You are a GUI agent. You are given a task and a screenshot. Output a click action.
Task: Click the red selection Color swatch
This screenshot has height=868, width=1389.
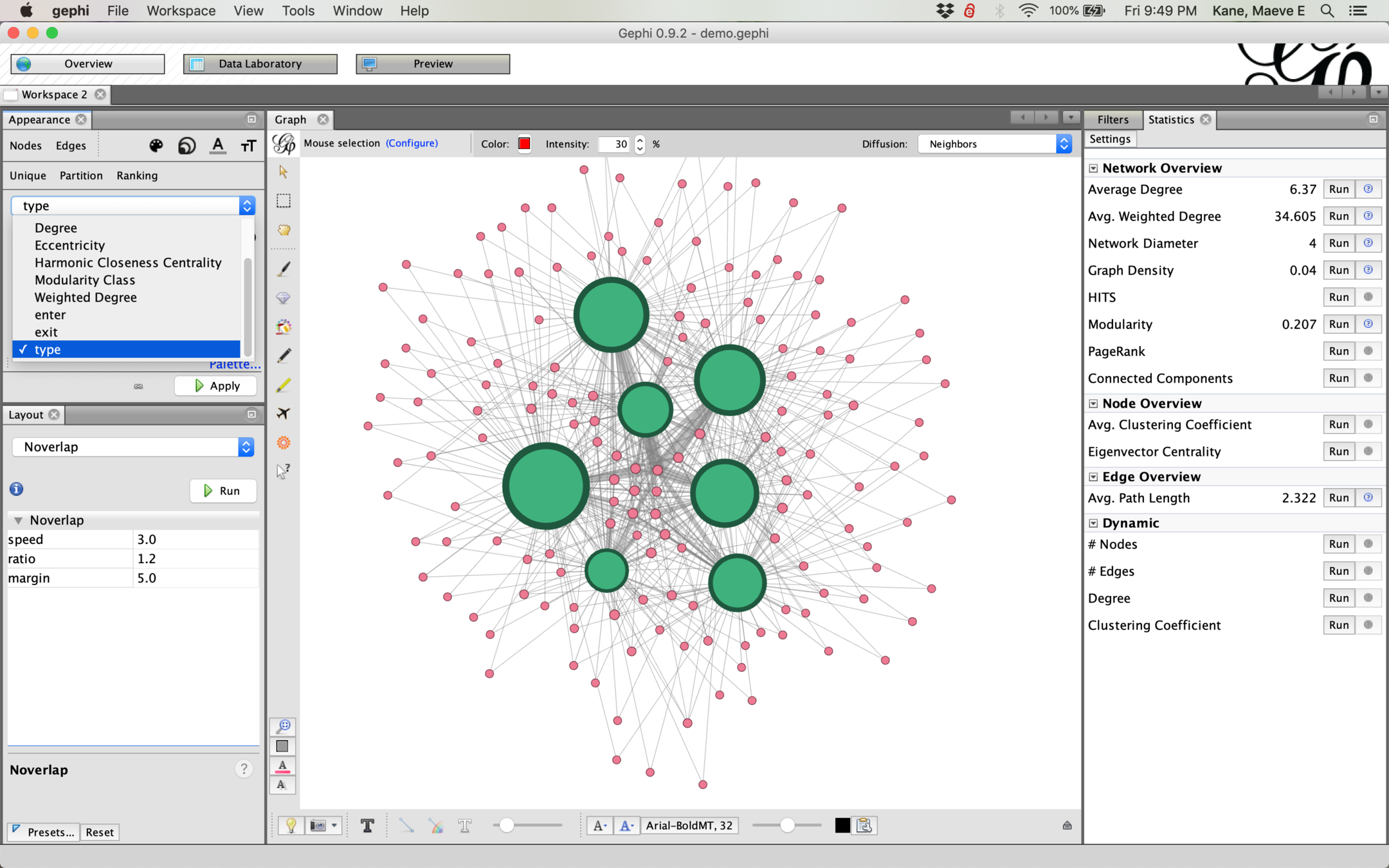(x=524, y=144)
